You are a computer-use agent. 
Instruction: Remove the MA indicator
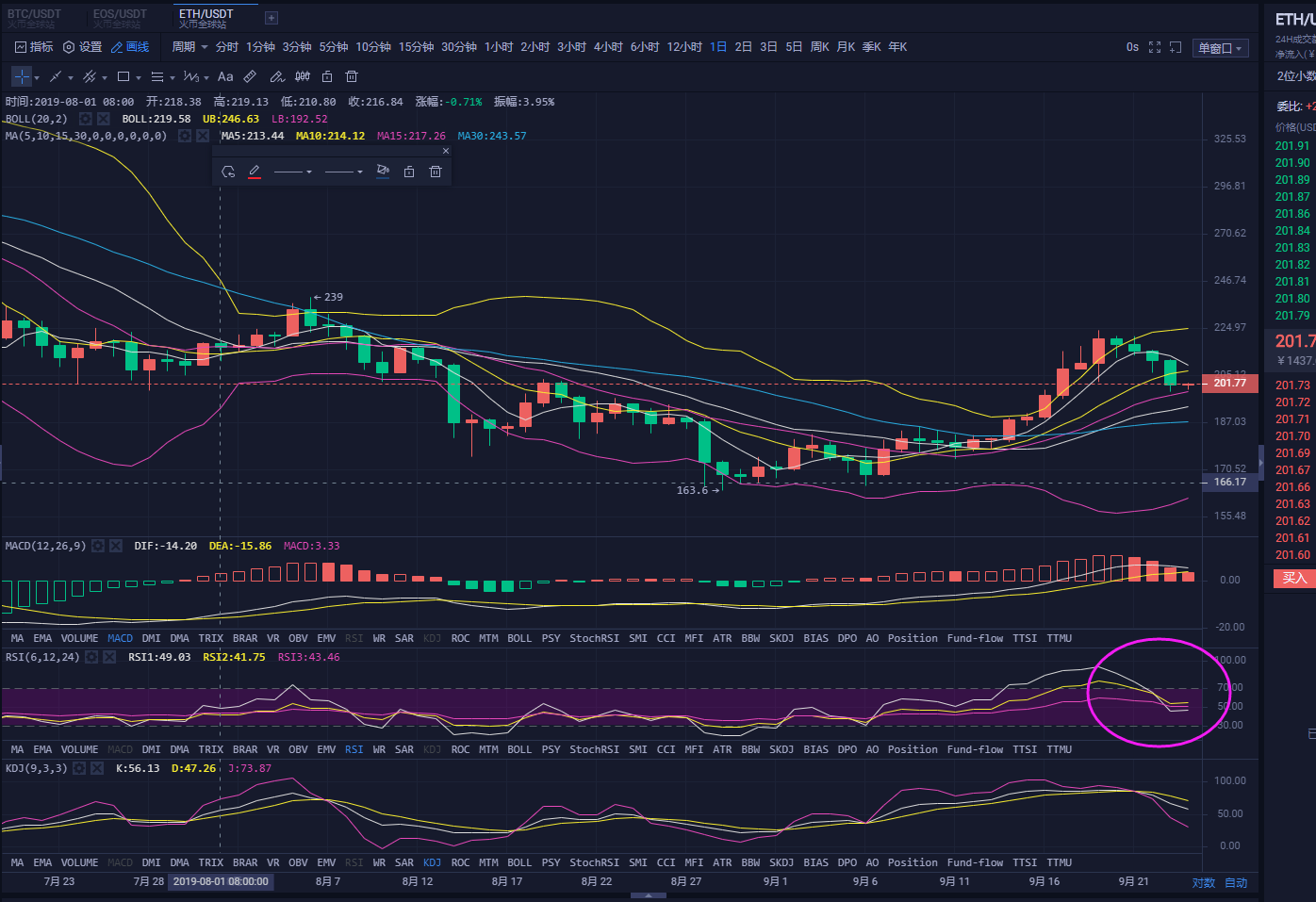pos(203,136)
